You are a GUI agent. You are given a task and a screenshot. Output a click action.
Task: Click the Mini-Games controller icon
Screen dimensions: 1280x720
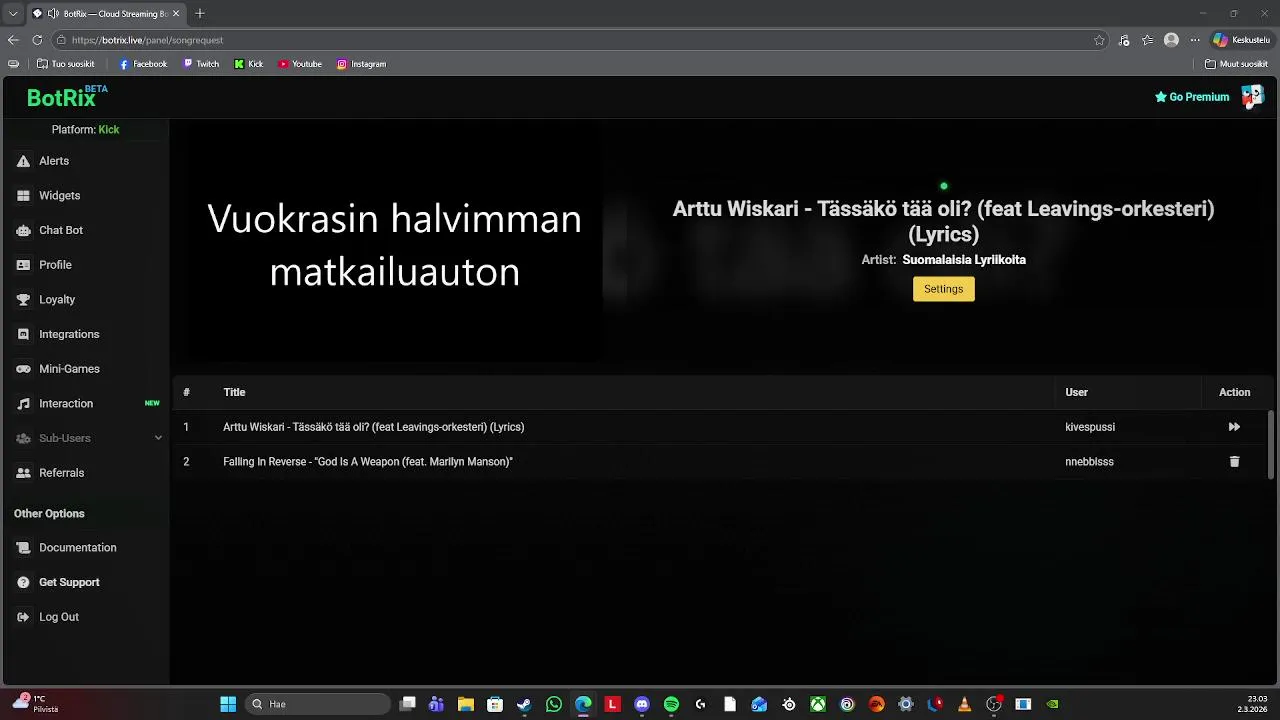coord(23,369)
